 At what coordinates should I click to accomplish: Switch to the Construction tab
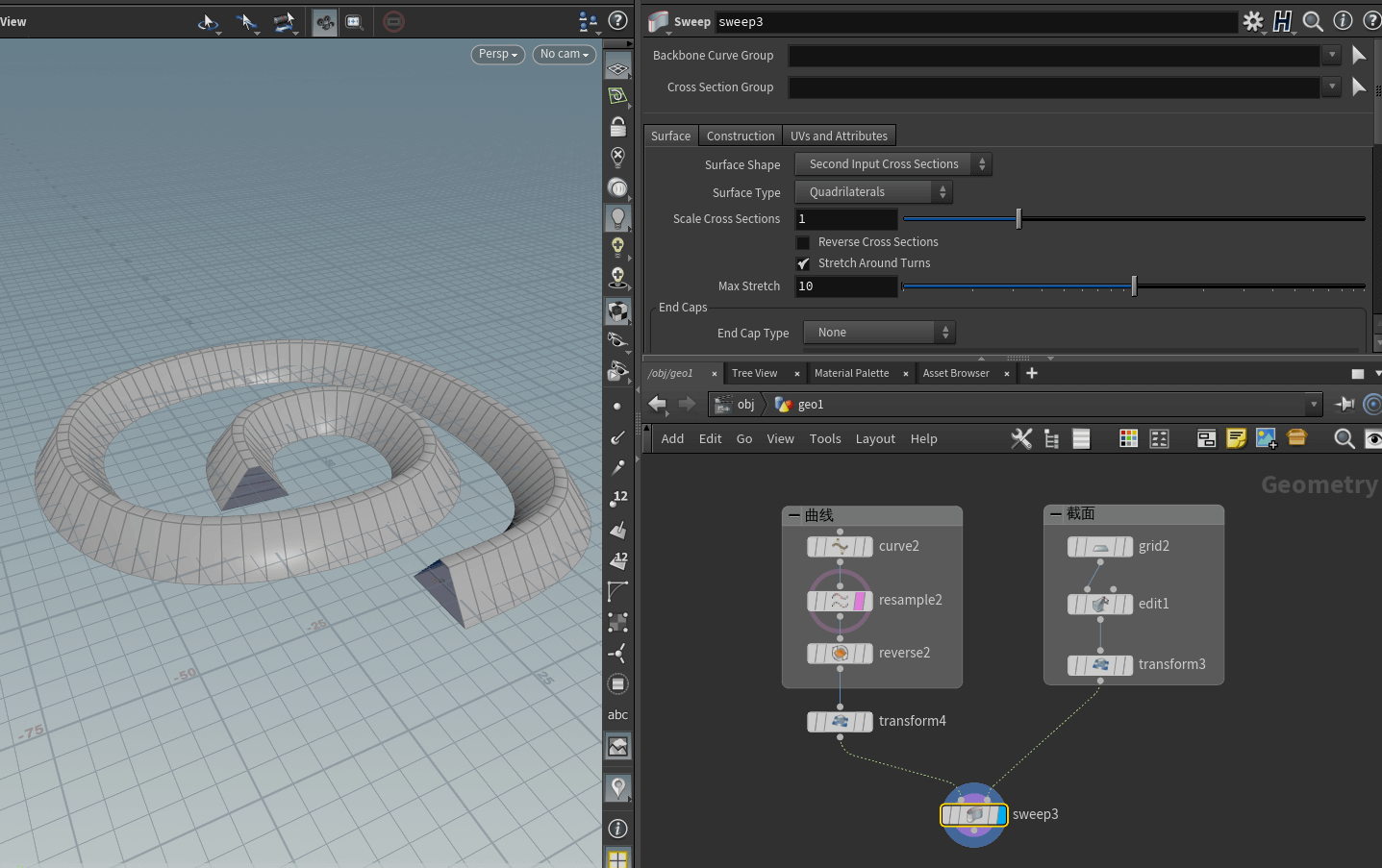point(740,136)
